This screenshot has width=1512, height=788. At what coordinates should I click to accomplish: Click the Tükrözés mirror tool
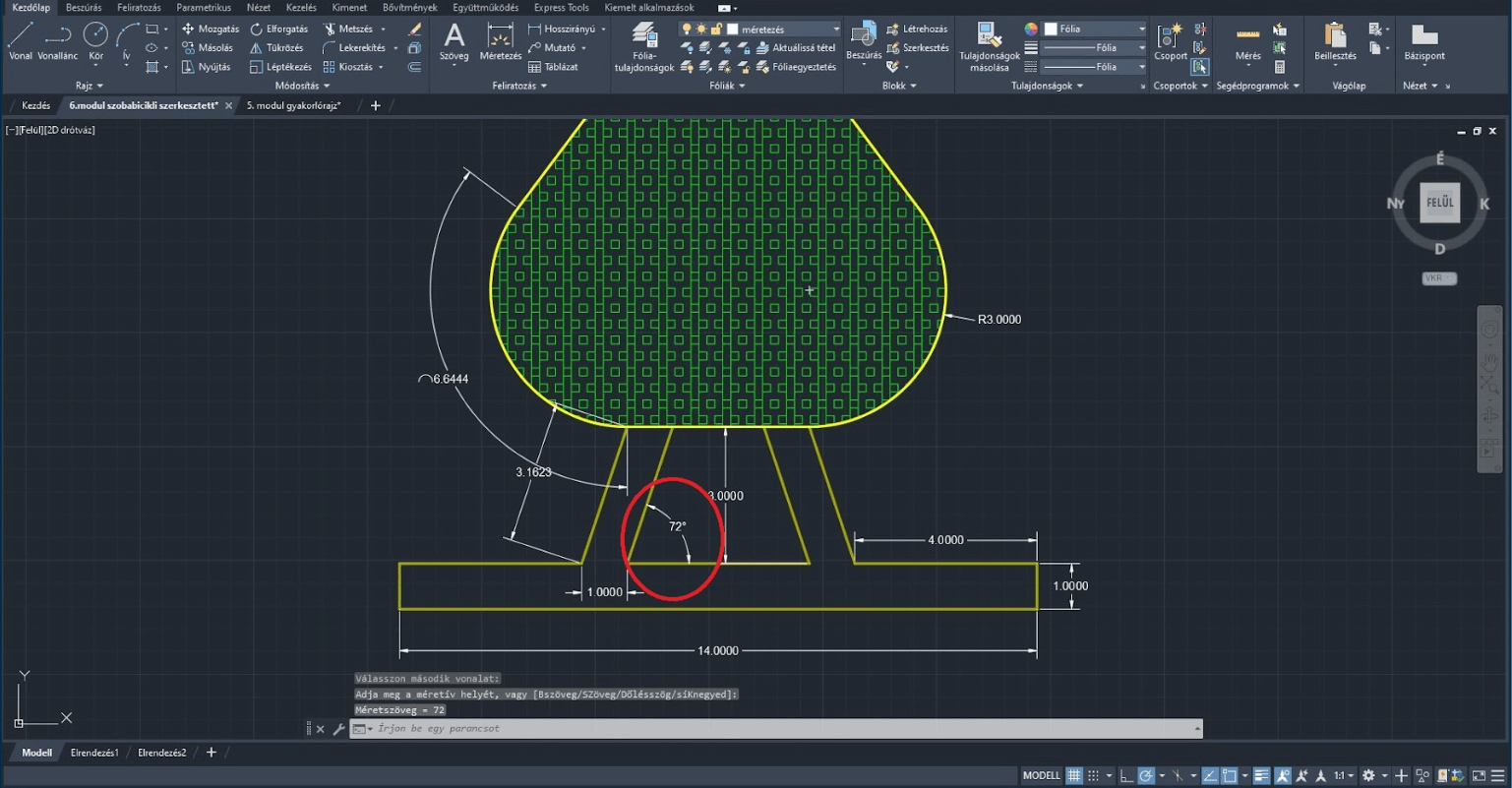[x=276, y=47]
